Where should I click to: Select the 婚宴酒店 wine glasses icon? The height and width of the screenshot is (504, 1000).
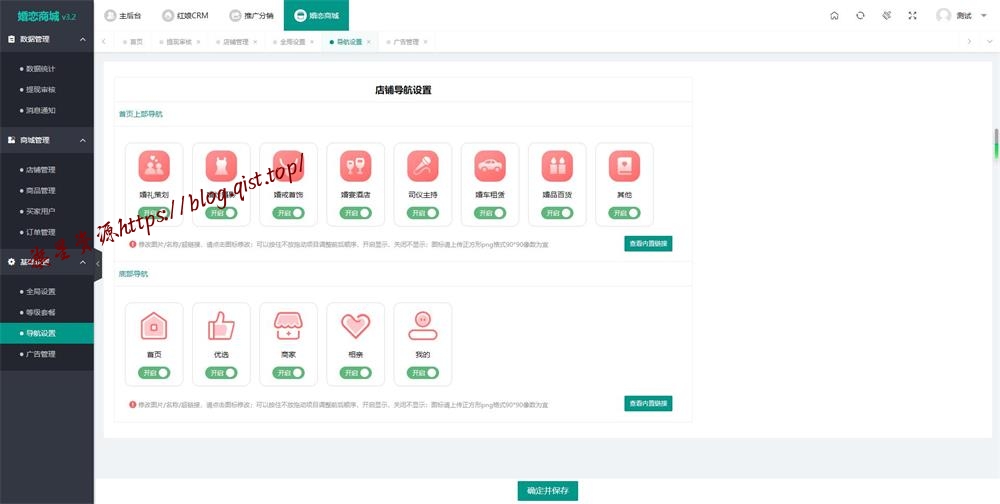[355, 165]
